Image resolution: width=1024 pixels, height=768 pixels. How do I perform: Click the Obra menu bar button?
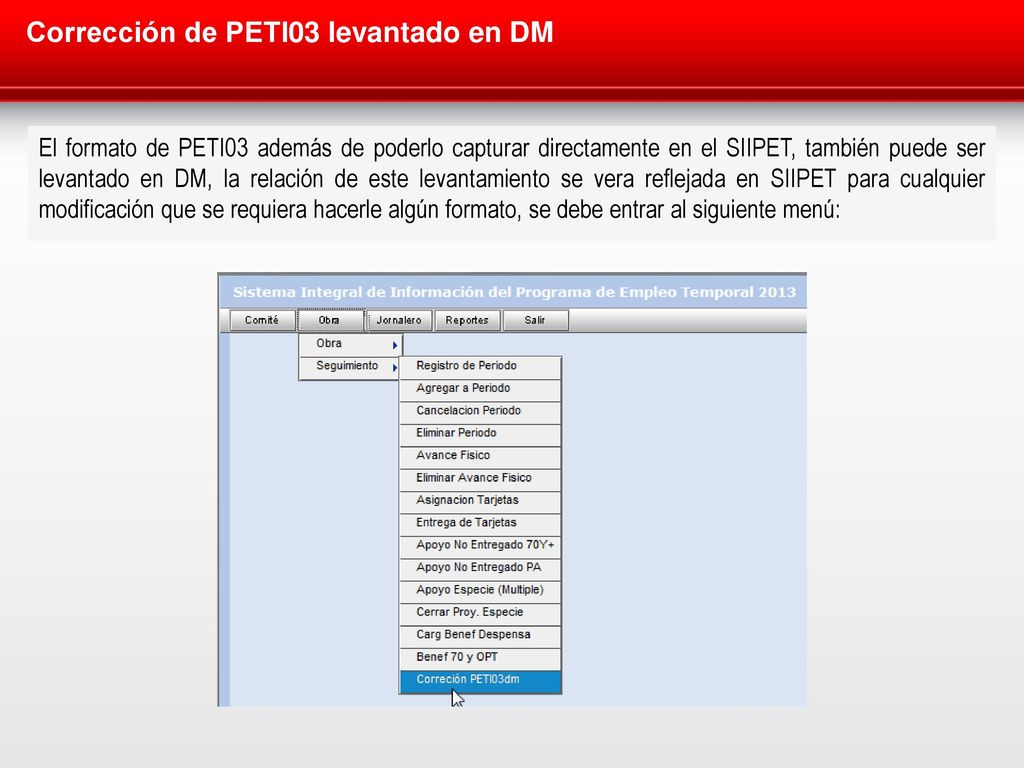[330, 320]
